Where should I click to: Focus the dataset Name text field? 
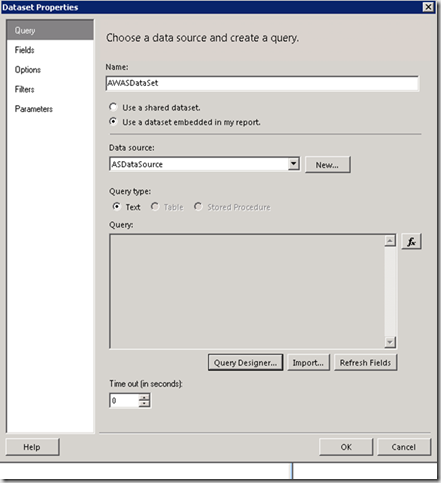[x=262, y=83]
